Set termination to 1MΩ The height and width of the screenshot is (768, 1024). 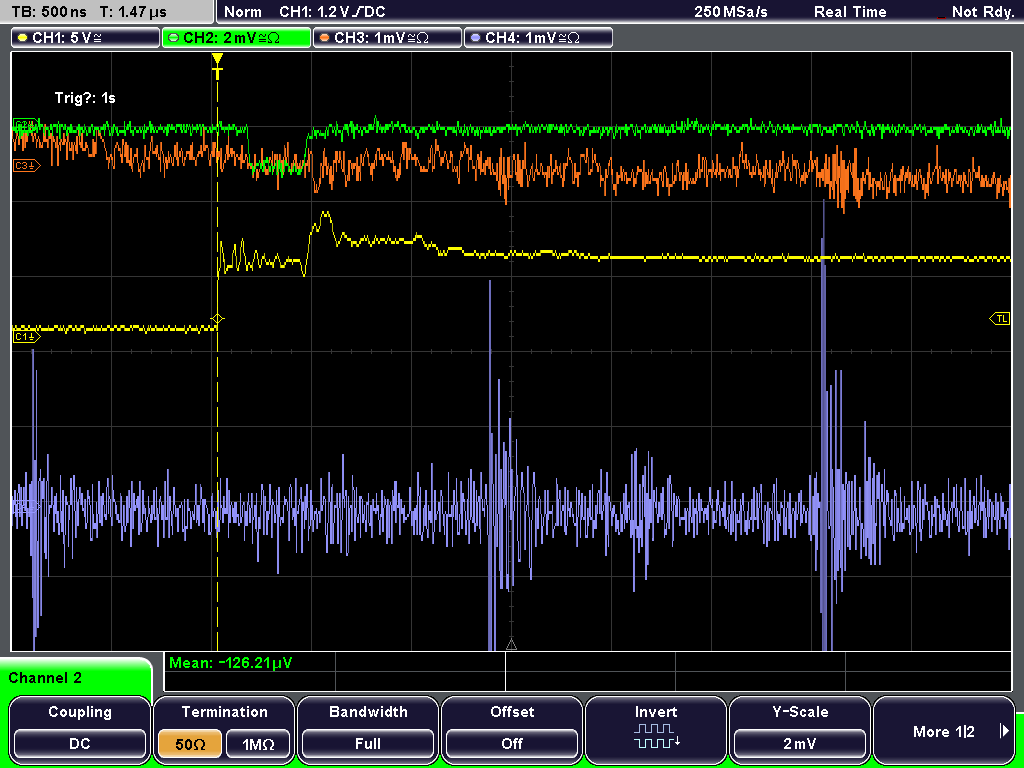coord(258,744)
